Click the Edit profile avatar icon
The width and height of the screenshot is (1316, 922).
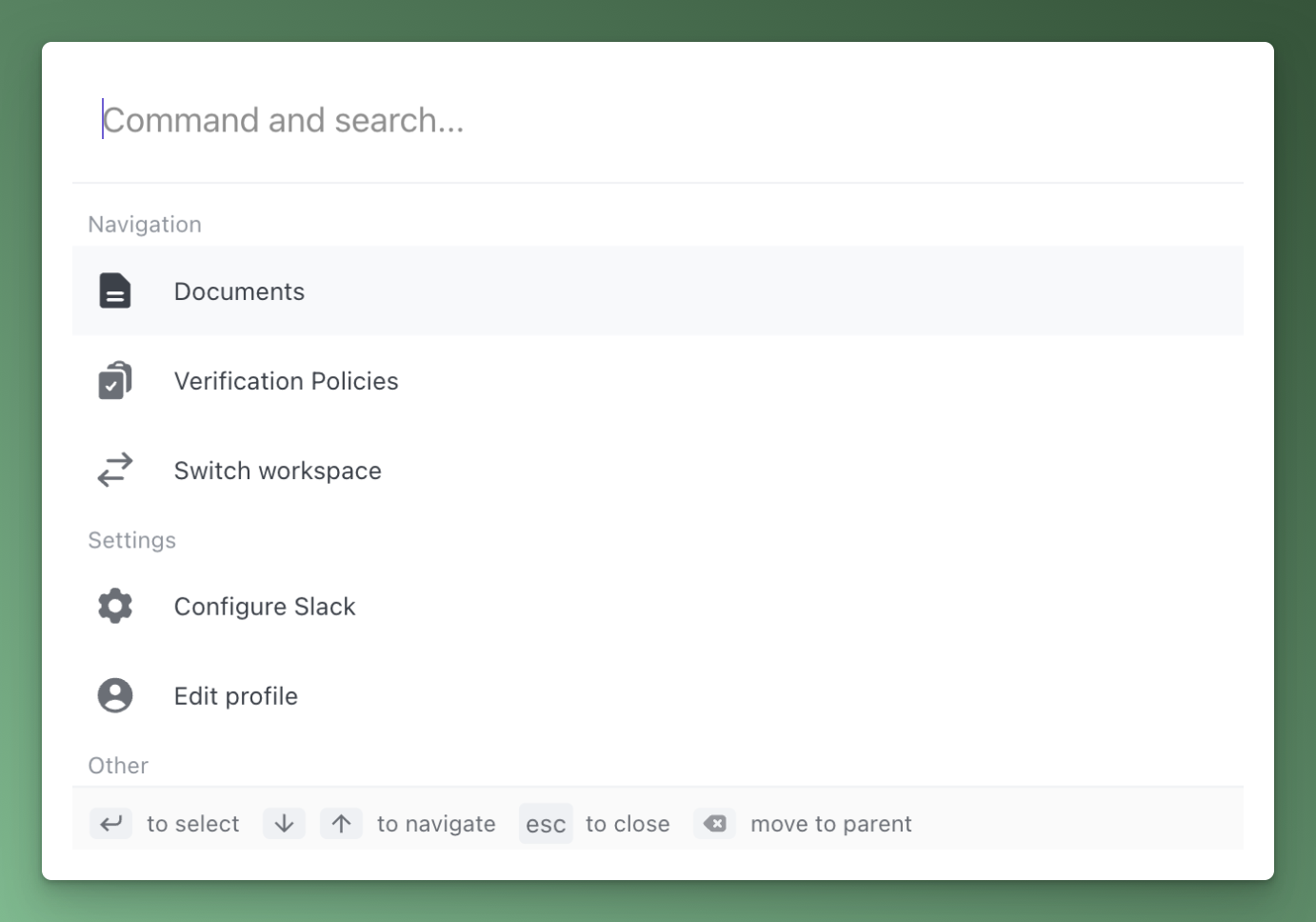[115, 695]
